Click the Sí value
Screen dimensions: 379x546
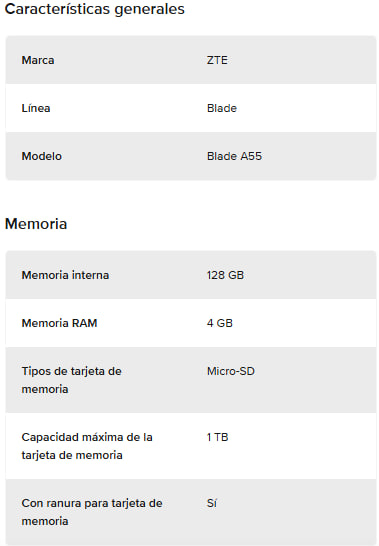211,503
